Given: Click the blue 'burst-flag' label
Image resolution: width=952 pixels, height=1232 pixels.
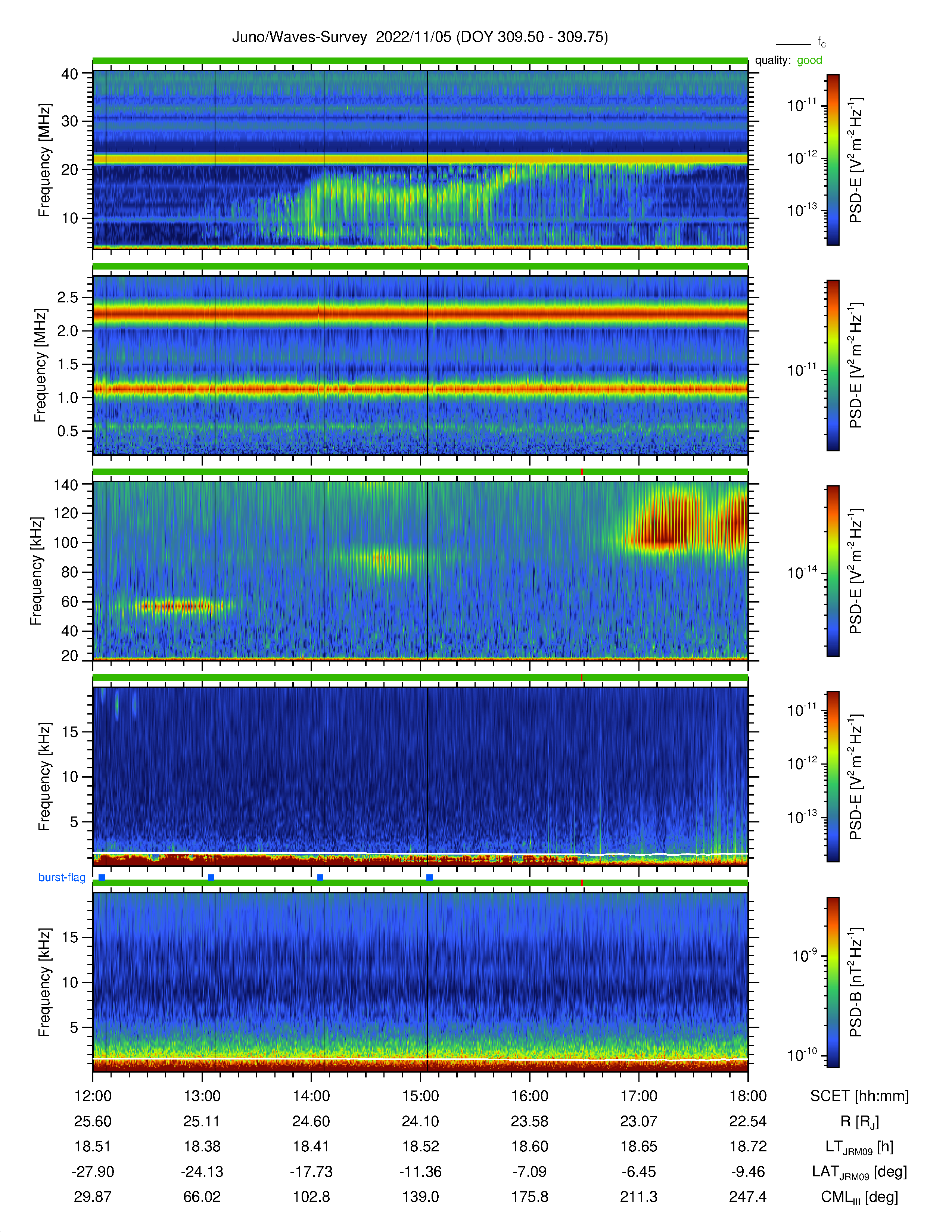Looking at the screenshot, I should 62,877.
